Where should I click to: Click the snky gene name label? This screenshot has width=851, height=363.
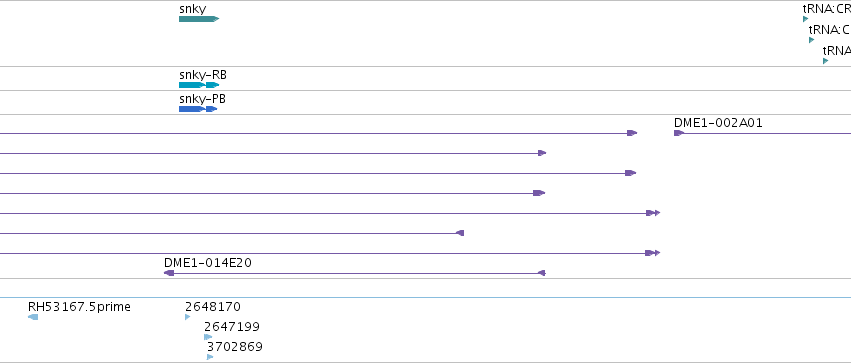point(193,9)
